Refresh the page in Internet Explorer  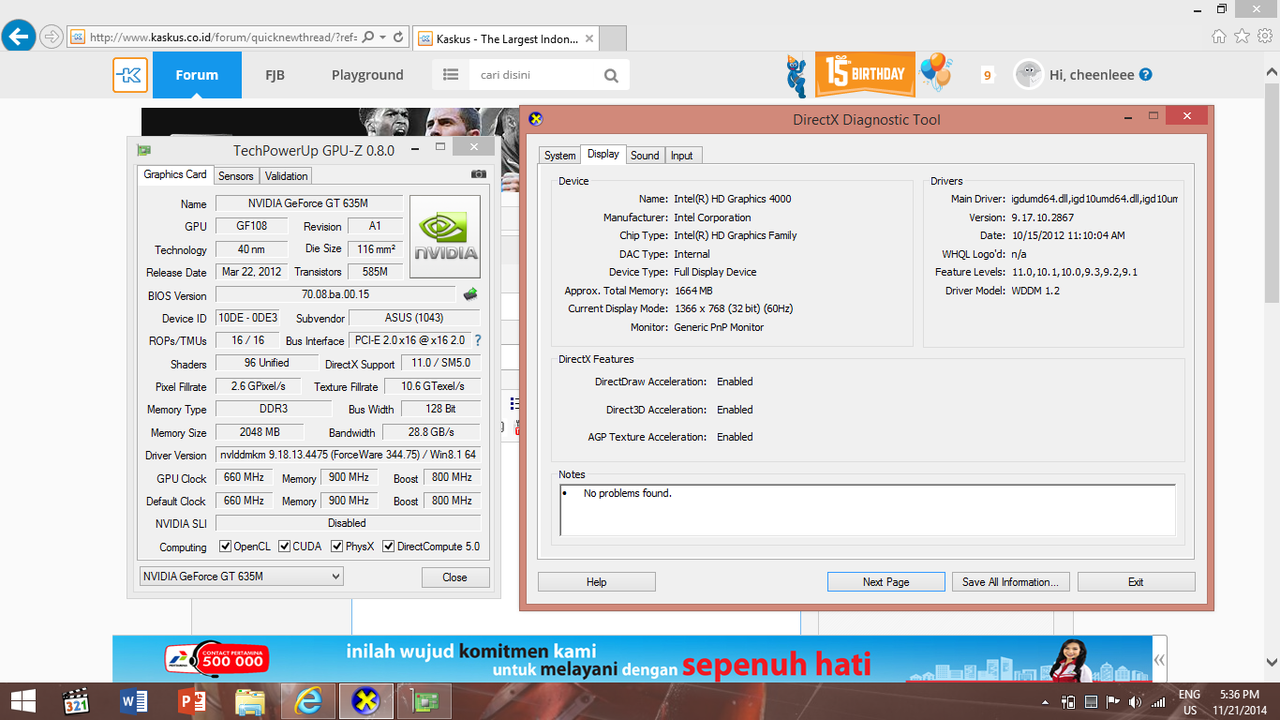coord(398,38)
